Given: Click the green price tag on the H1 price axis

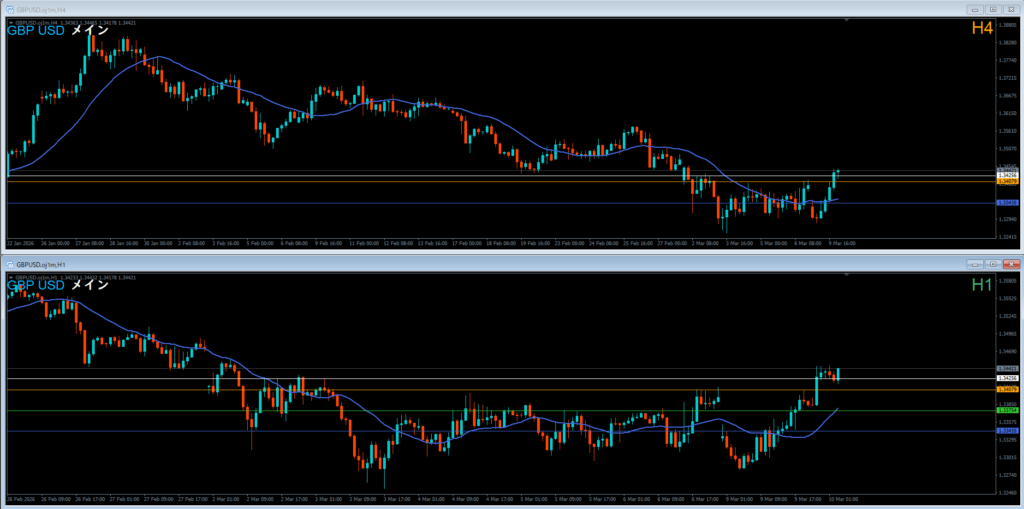Looking at the screenshot, I should click(1008, 410).
